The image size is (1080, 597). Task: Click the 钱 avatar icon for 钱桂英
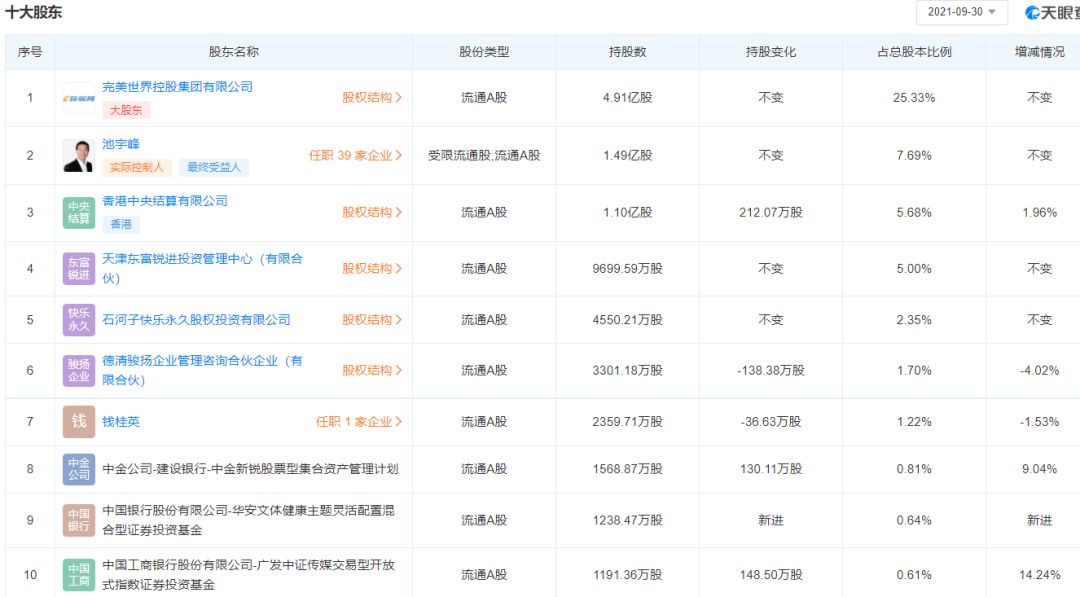pos(79,421)
